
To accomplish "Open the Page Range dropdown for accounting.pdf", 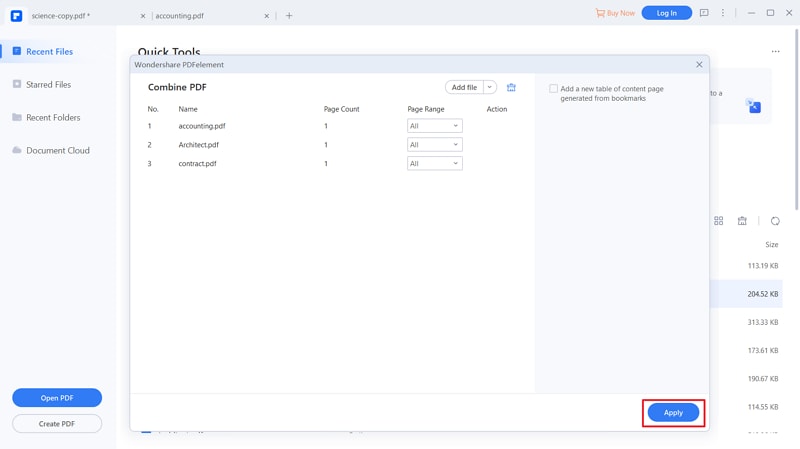I will coord(435,126).
